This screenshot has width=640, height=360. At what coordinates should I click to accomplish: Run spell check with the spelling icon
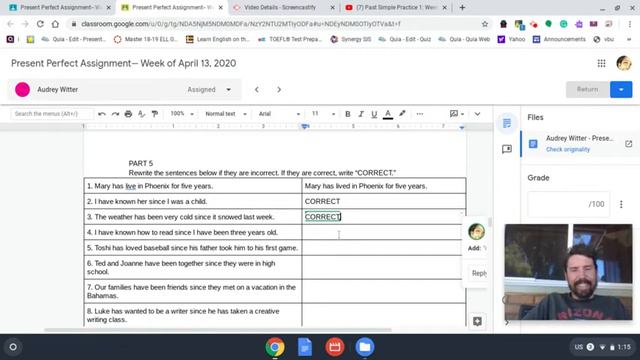[x=141, y=114]
